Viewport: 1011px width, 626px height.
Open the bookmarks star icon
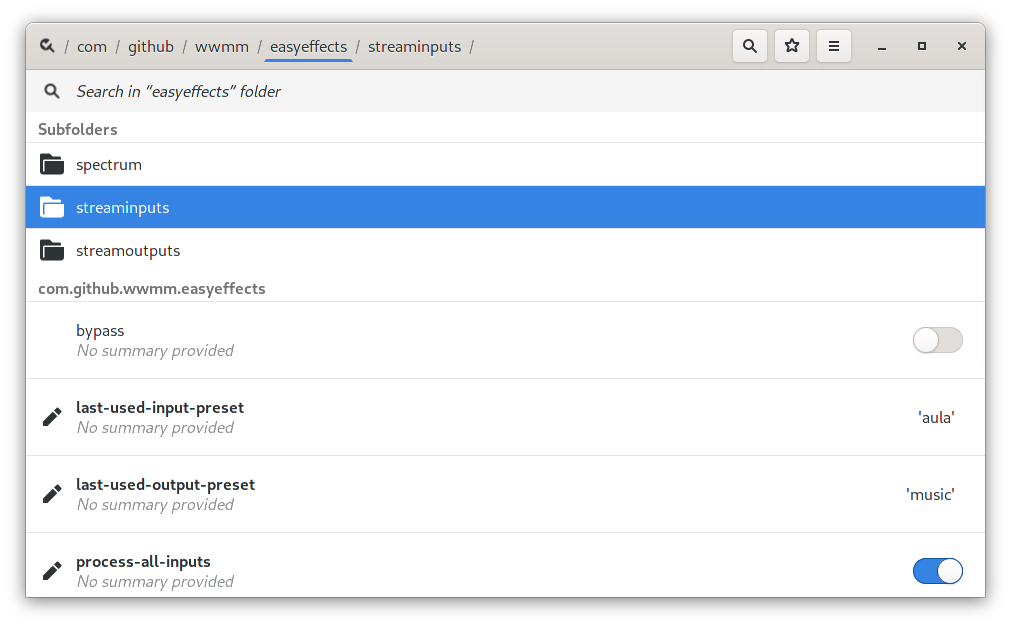(792, 45)
